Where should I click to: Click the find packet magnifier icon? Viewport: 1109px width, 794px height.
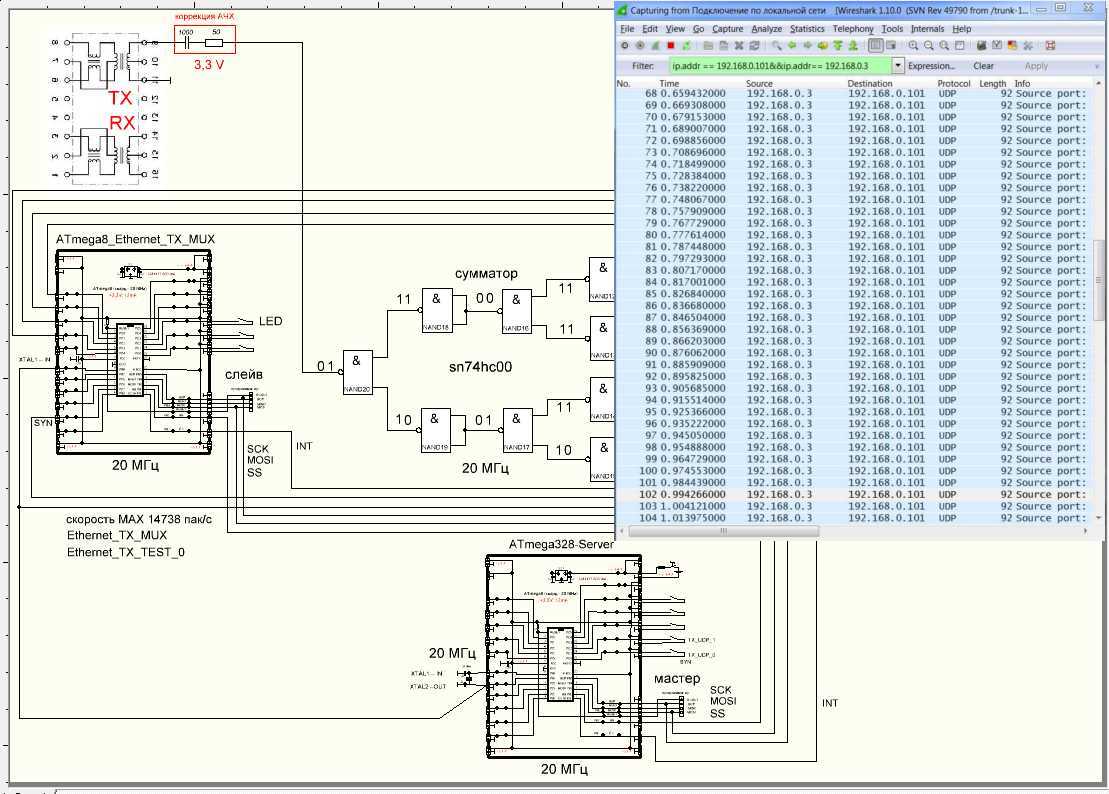pos(777,46)
